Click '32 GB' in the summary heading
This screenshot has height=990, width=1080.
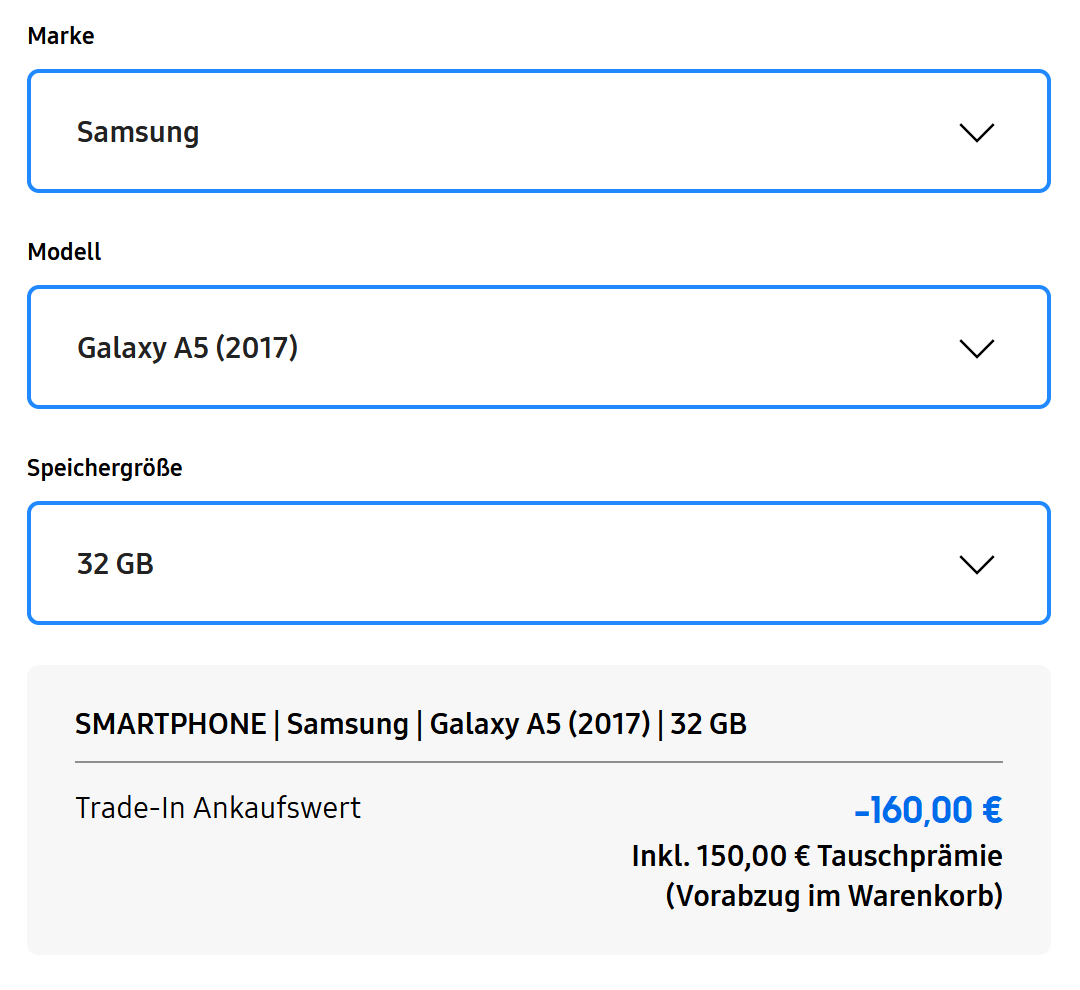(708, 724)
